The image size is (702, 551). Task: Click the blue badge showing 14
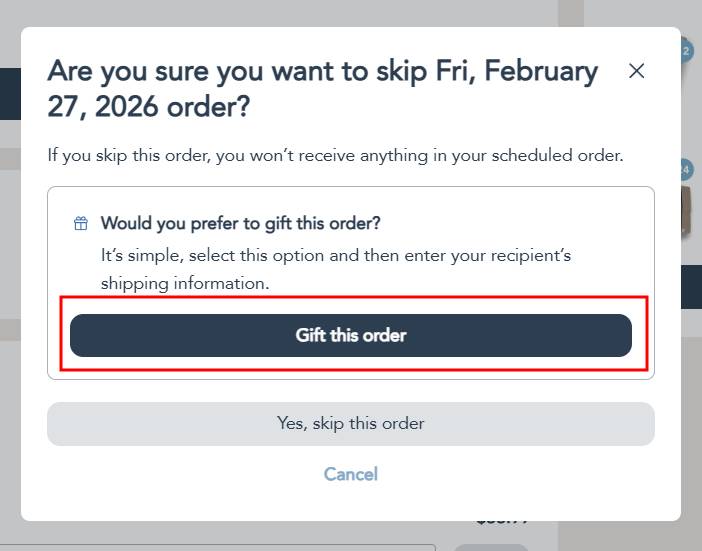[x=687, y=169]
